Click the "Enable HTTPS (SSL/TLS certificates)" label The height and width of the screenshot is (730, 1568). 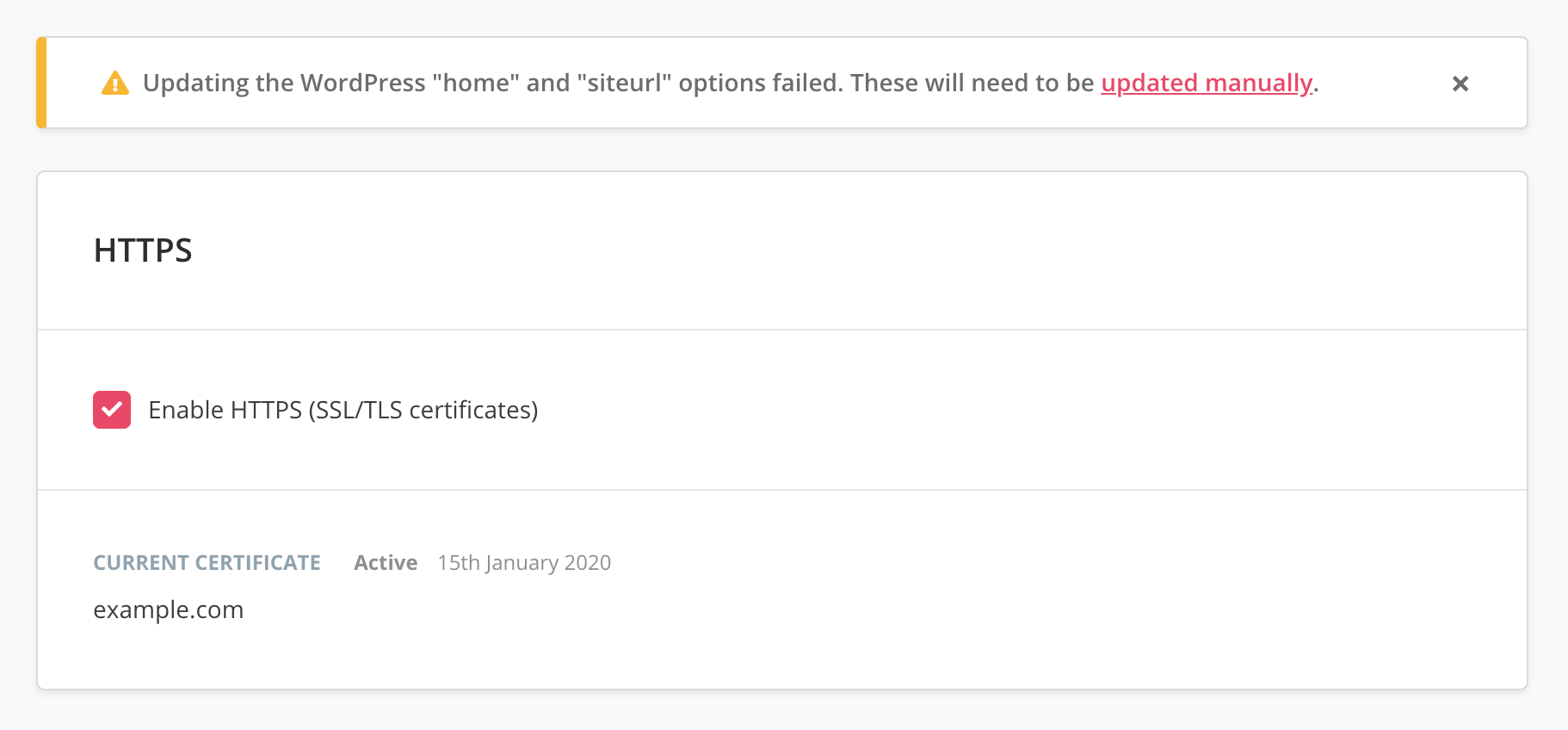point(343,410)
